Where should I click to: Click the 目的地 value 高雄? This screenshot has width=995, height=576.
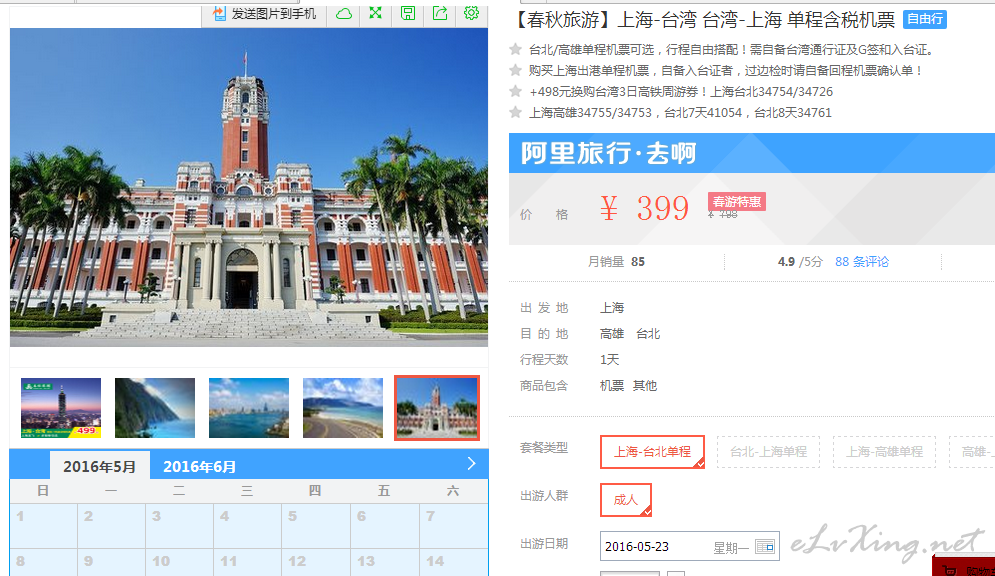click(612, 334)
